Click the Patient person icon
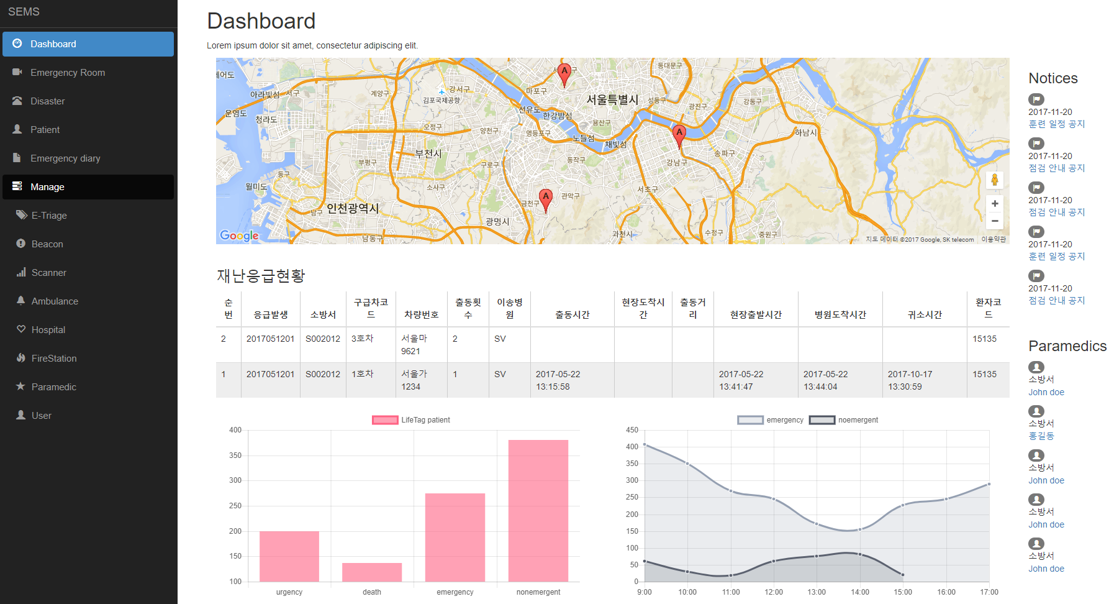Screen dimensions: 1109x604 17,129
